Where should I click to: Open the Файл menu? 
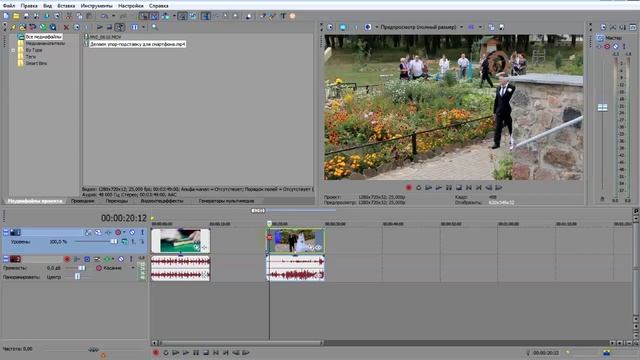point(9,6)
